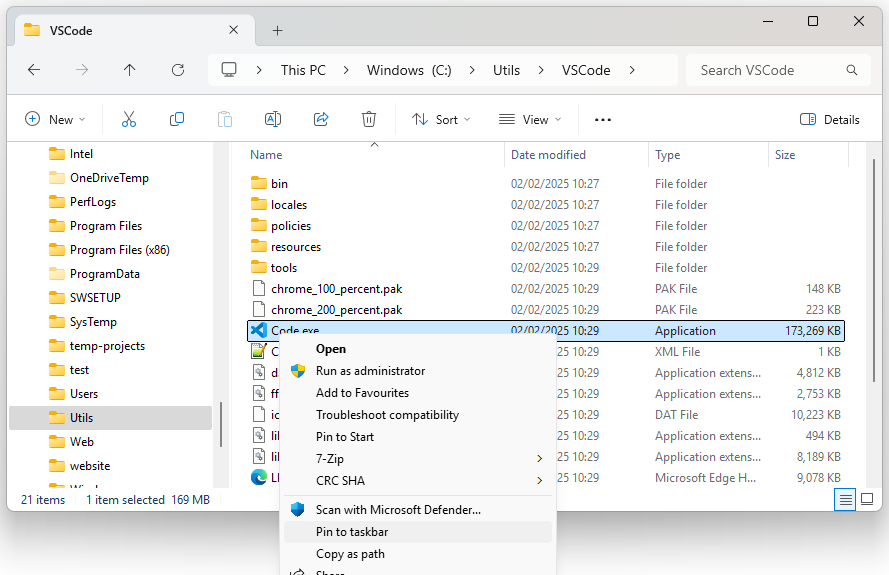This screenshot has height=575, width=889.
Task: Click the Defender shield icon in menu
Action: coord(298,509)
